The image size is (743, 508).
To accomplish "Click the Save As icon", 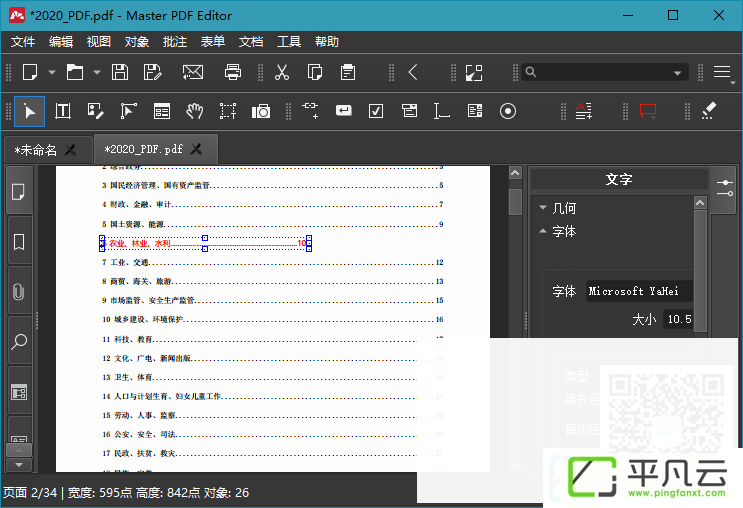I will coord(152,73).
